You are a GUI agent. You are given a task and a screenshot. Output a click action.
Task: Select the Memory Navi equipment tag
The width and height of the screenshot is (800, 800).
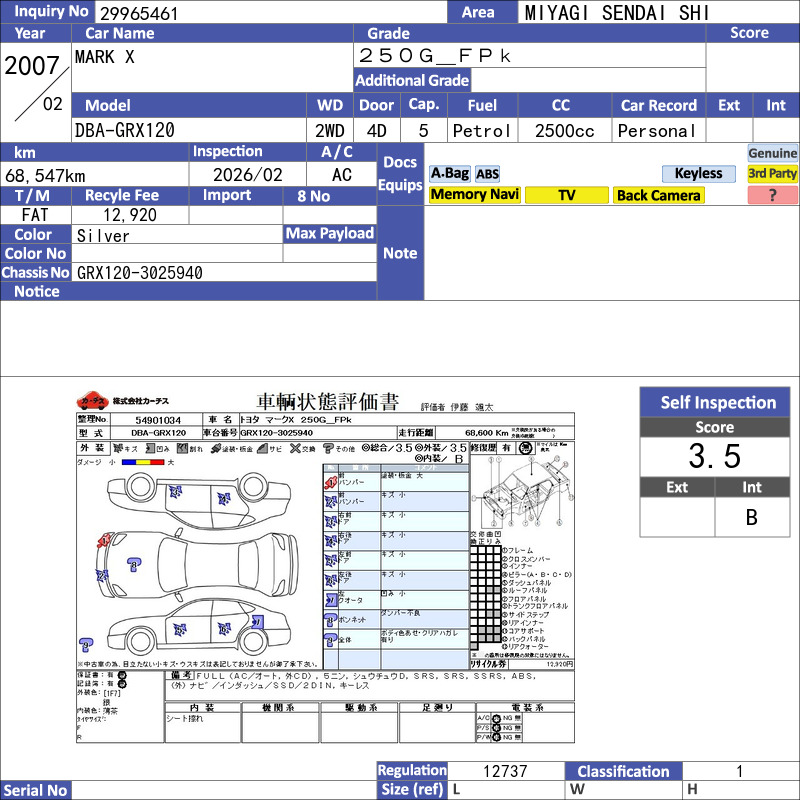pos(474,196)
